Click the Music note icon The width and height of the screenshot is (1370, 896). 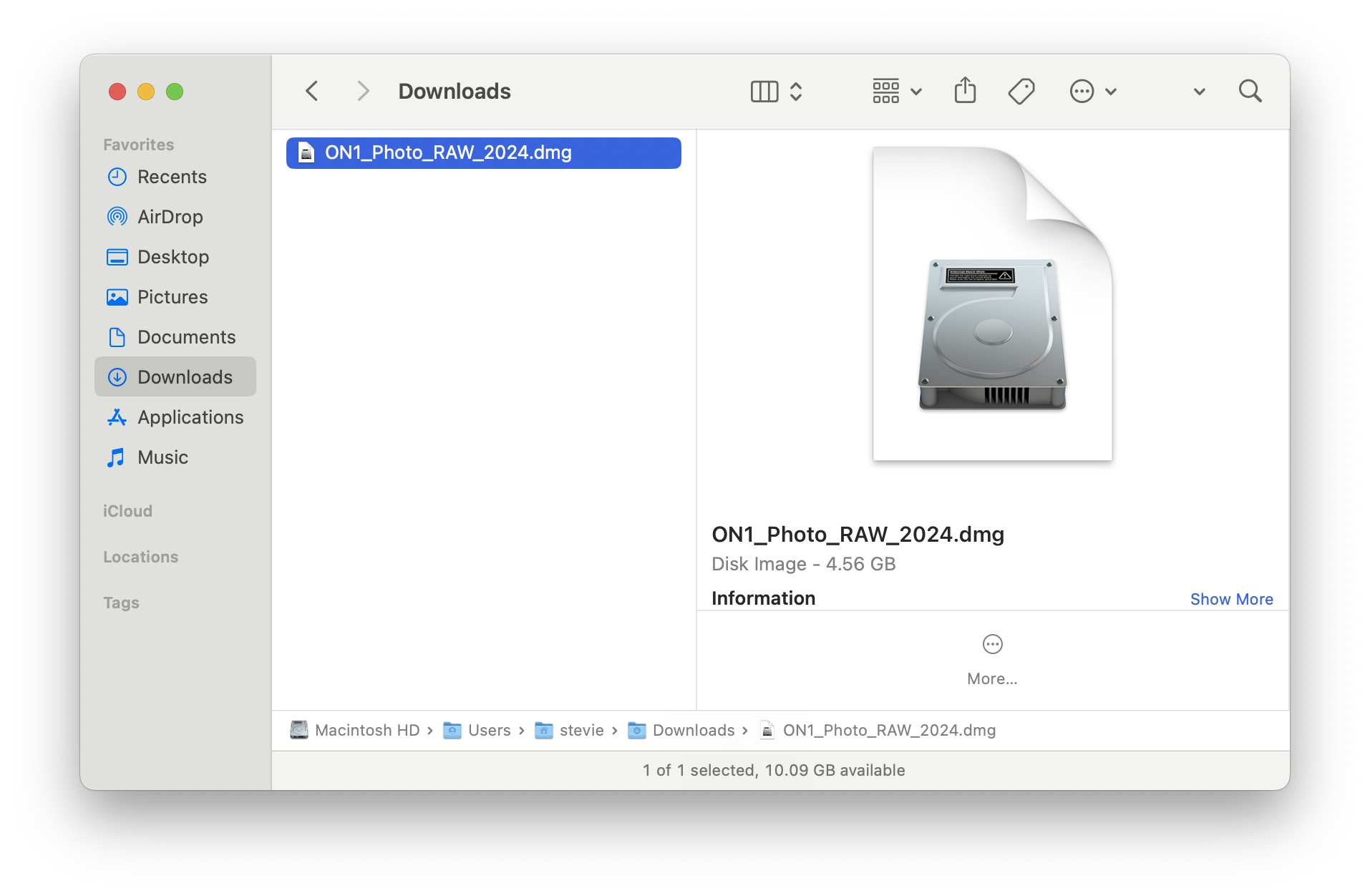[116, 457]
